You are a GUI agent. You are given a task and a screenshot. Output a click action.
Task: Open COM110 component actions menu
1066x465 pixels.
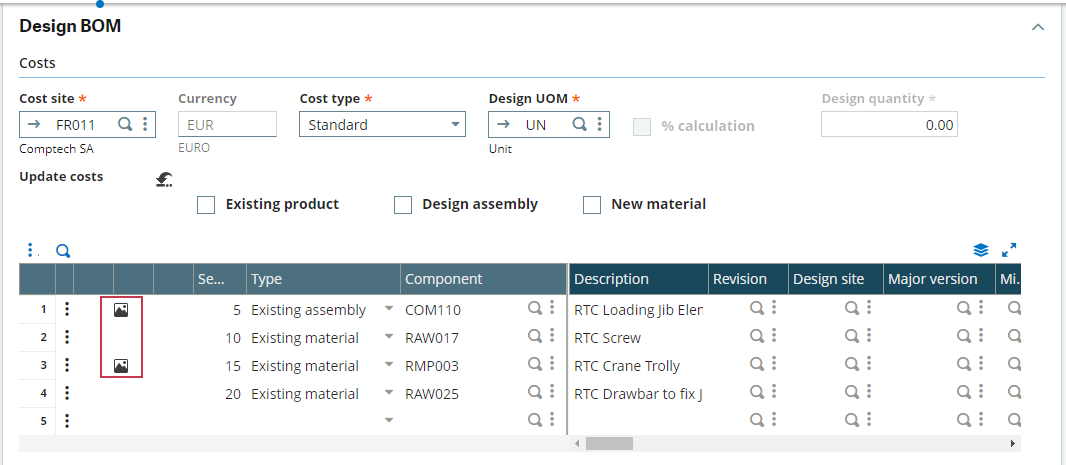[x=553, y=309]
